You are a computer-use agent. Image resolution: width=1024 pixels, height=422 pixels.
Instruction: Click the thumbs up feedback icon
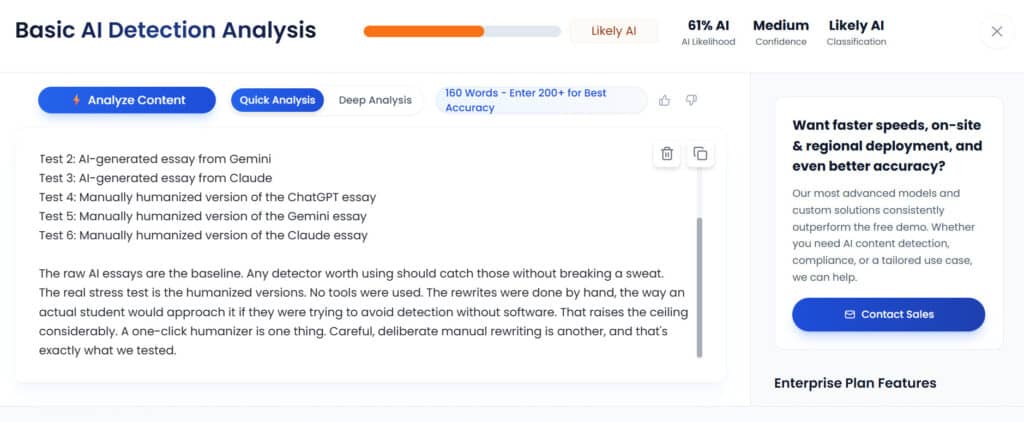(x=665, y=100)
